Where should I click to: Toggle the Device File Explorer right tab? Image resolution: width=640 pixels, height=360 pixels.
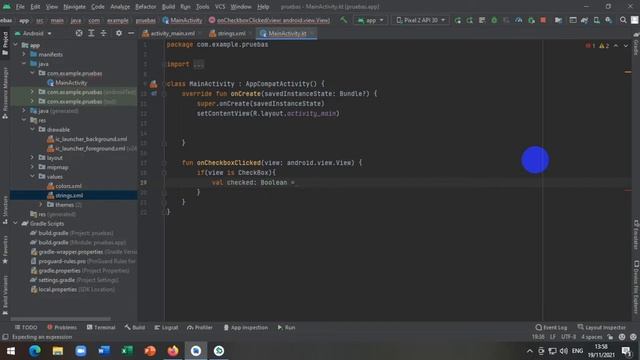(636, 287)
